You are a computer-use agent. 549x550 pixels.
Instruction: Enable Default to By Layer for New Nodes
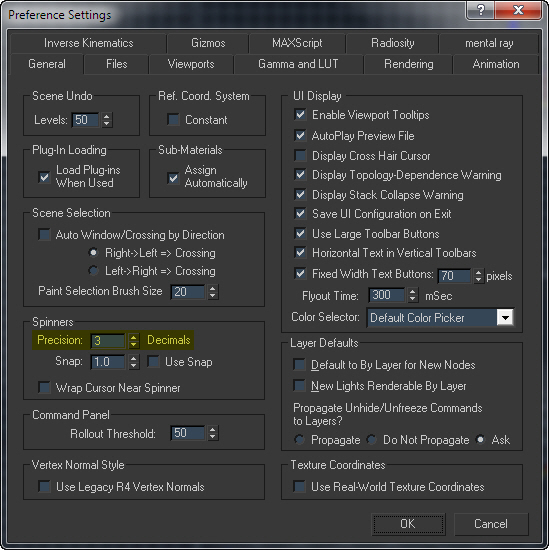[299, 365]
